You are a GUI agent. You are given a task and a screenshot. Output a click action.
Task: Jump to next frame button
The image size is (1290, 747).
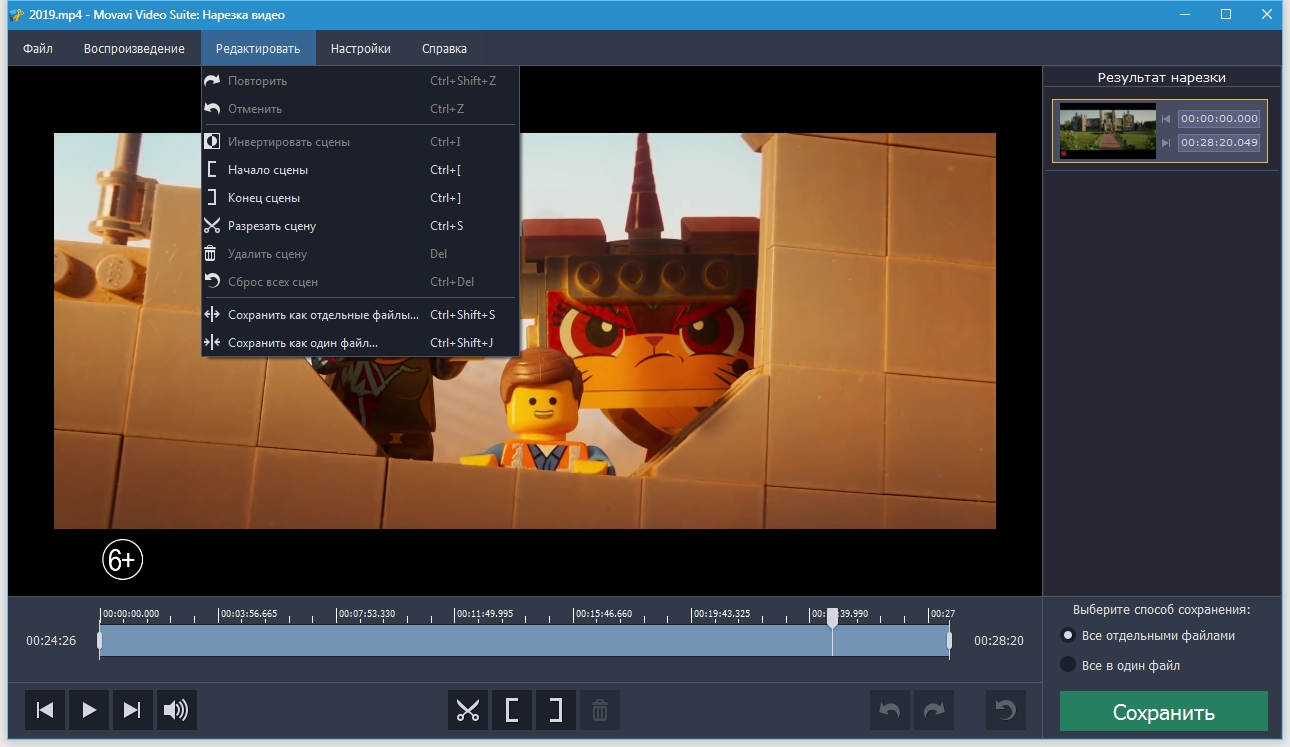(132, 710)
